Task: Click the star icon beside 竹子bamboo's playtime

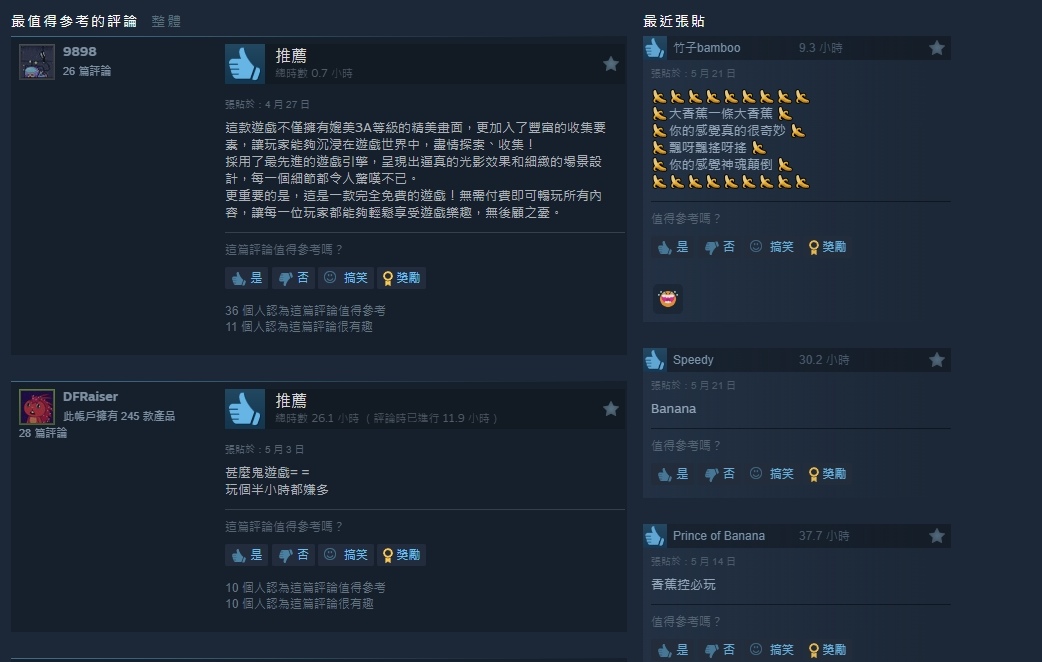Action: (937, 48)
